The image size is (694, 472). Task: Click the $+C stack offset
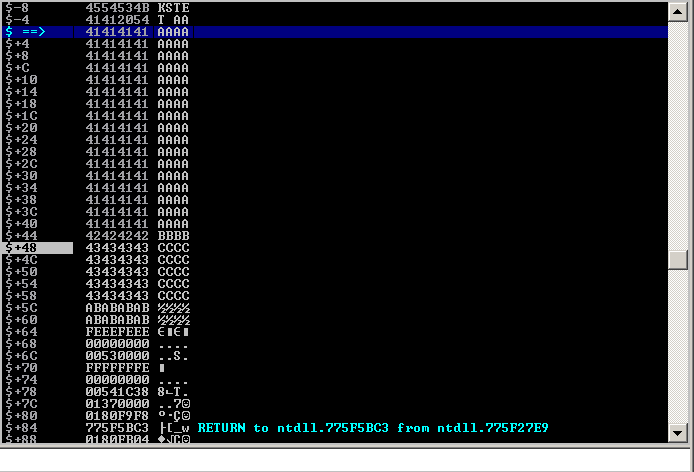click(x=18, y=68)
